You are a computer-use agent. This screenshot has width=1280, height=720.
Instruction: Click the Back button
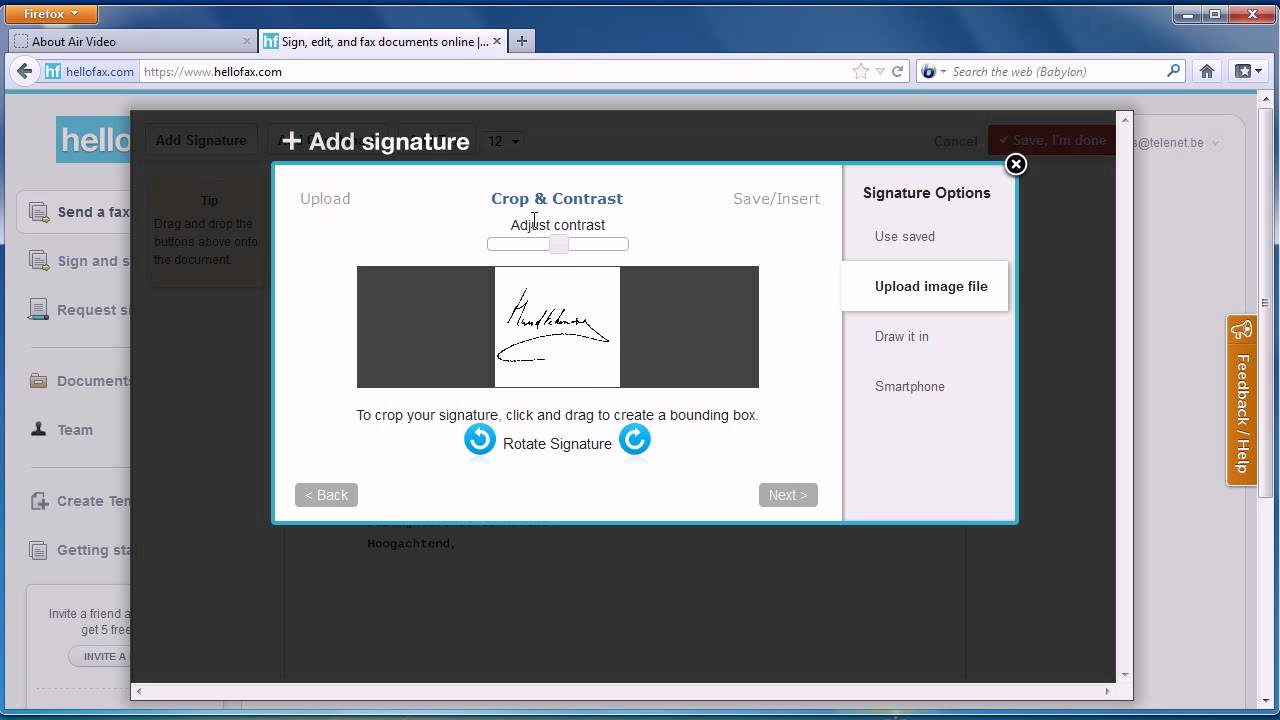click(326, 495)
